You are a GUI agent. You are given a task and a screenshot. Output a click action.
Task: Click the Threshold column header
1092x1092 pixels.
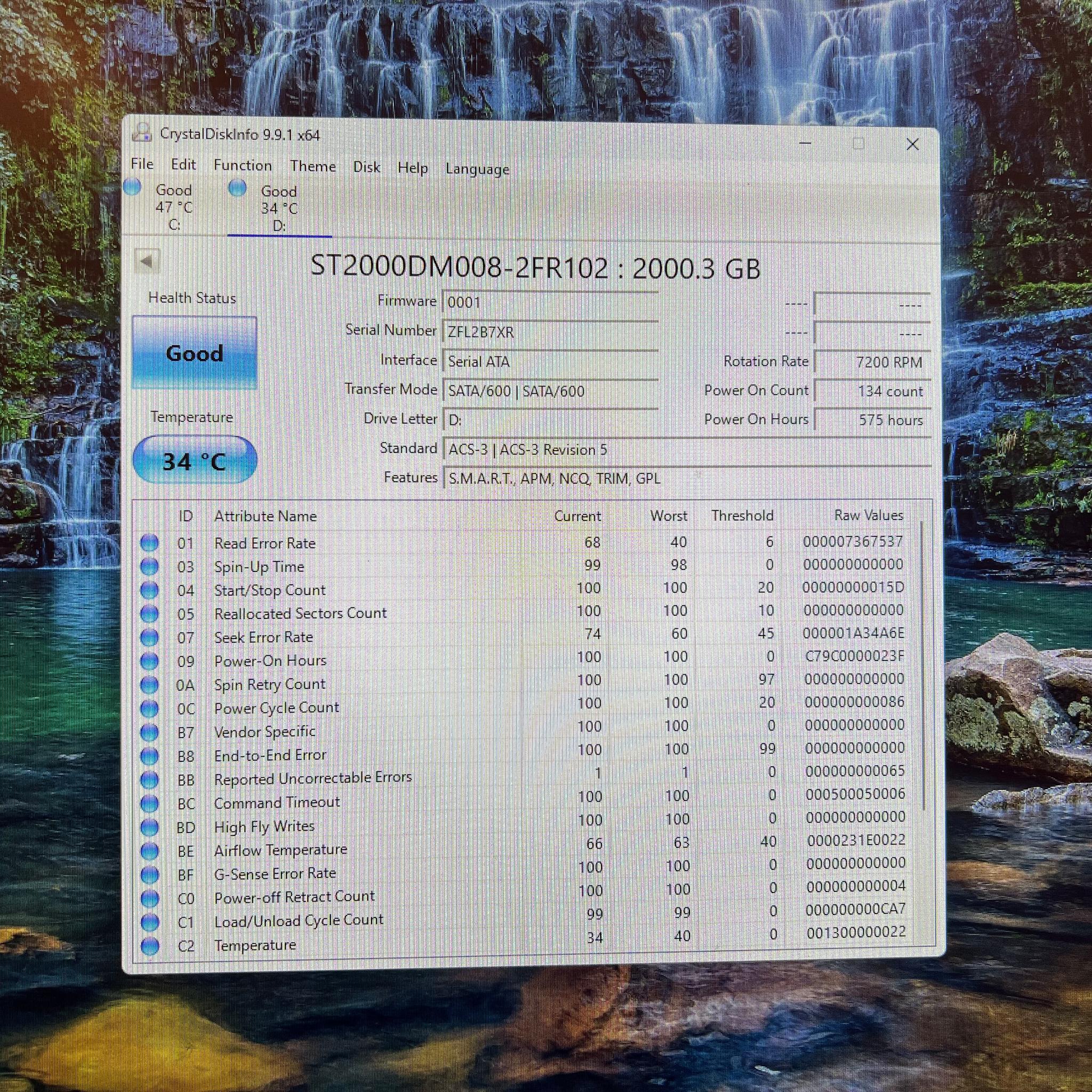(x=742, y=516)
